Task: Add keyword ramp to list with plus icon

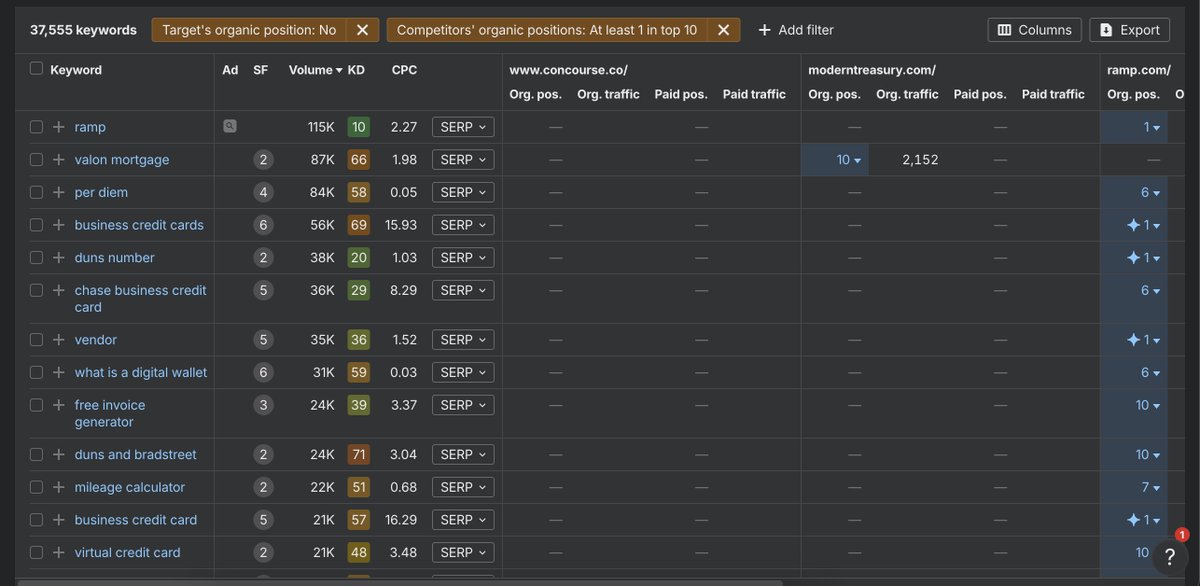Action: [x=59, y=127]
